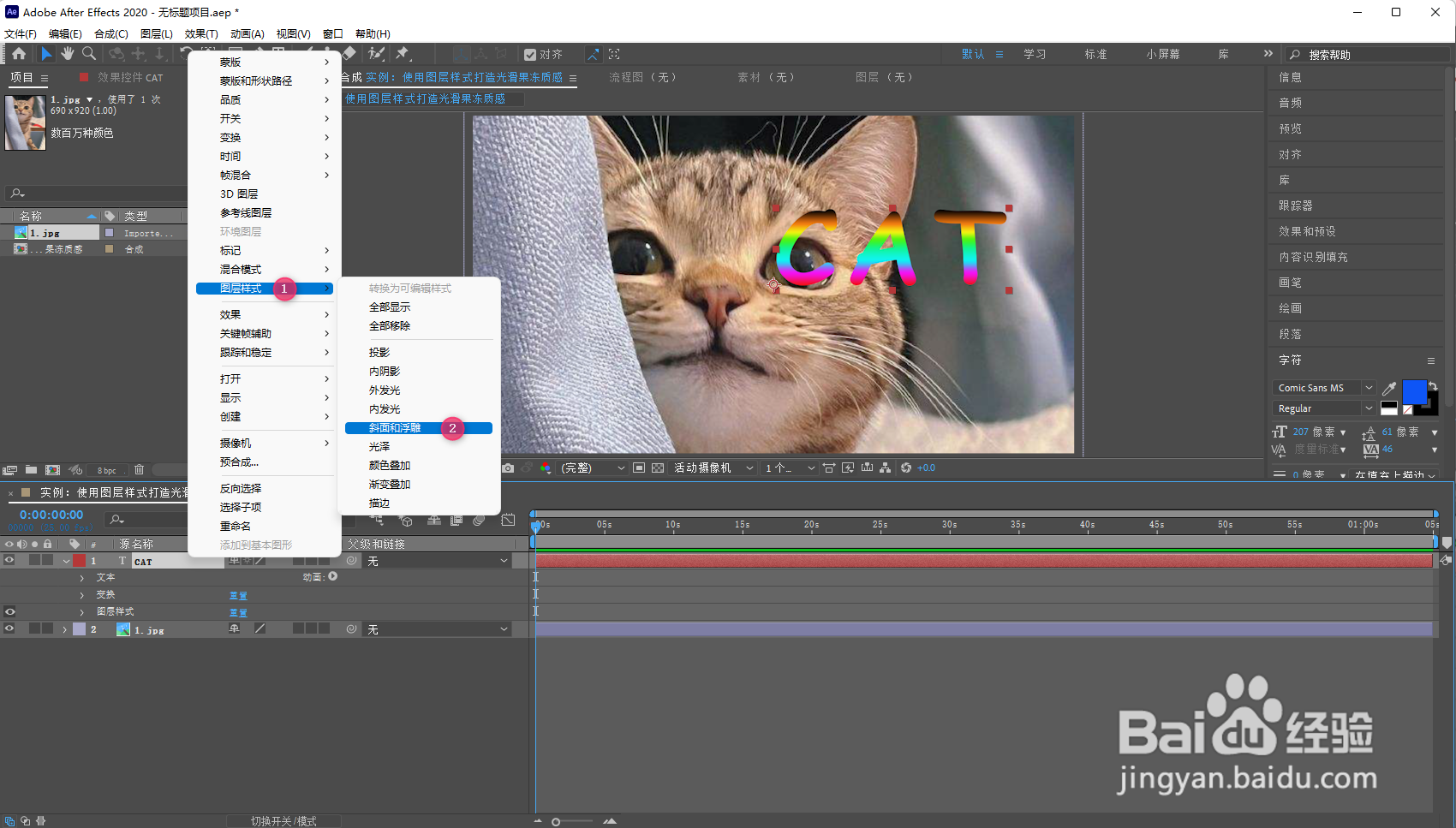Expand the 变换 property group

82,595
